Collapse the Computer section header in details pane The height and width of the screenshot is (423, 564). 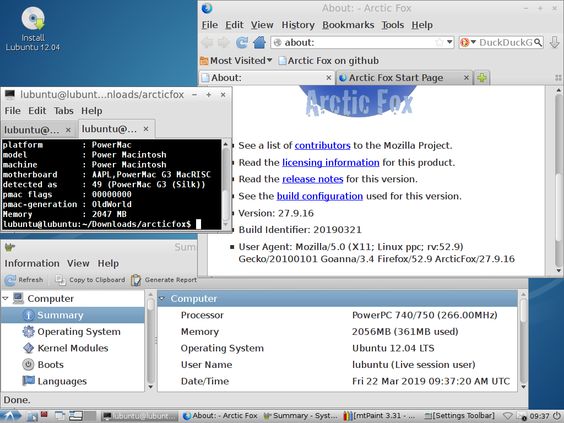[162, 298]
